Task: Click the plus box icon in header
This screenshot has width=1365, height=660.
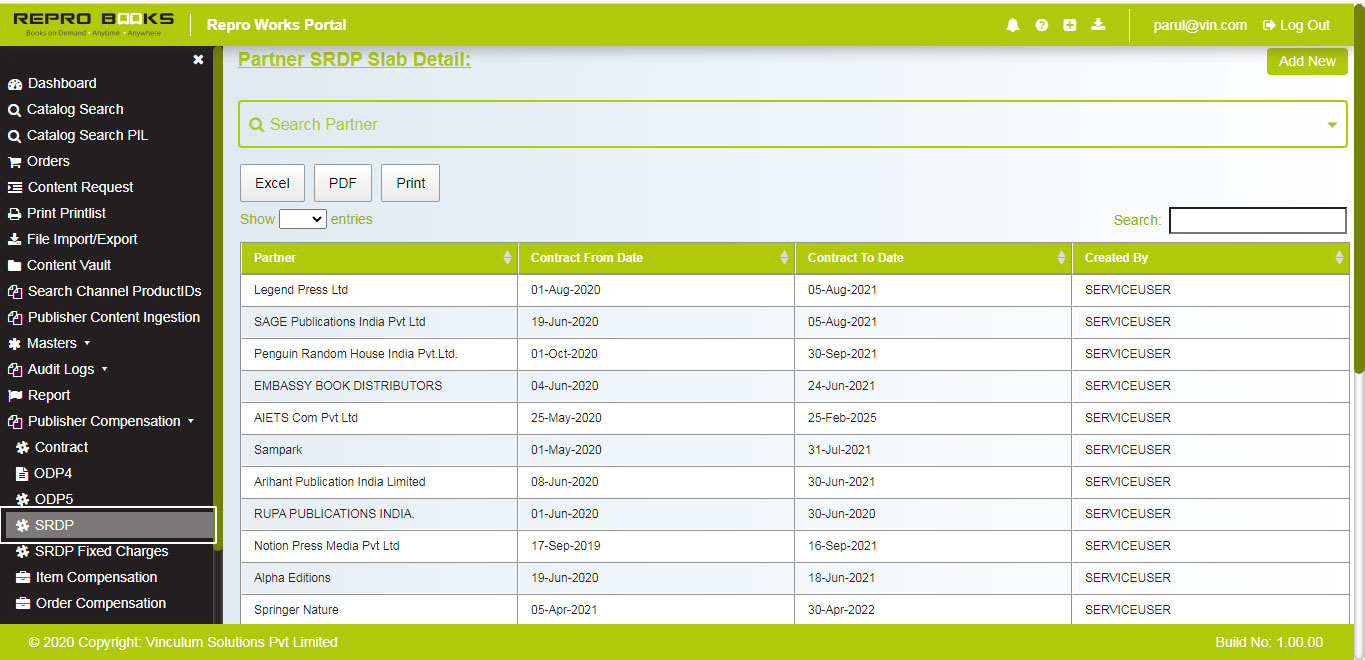Action: point(1069,25)
